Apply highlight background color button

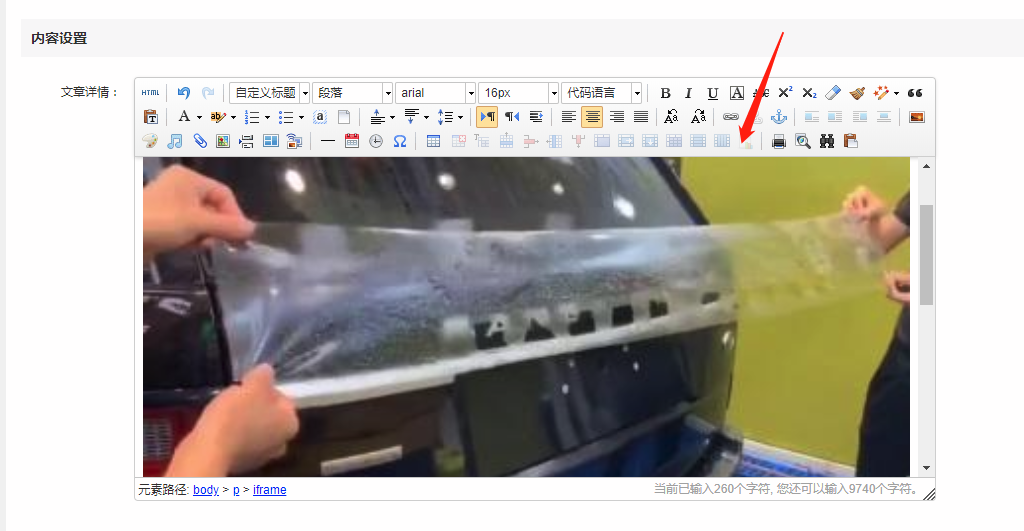click(x=218, y=117)
